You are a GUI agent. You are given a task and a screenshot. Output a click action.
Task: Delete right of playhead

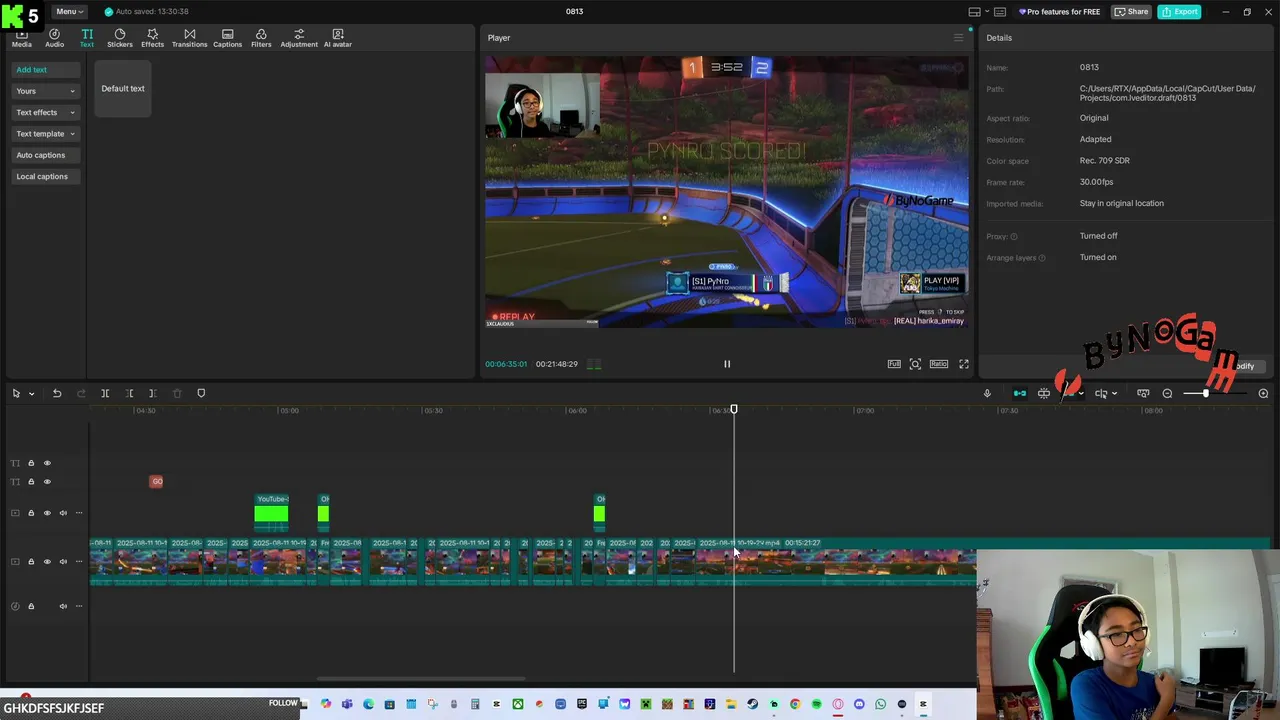coord(152,393)
